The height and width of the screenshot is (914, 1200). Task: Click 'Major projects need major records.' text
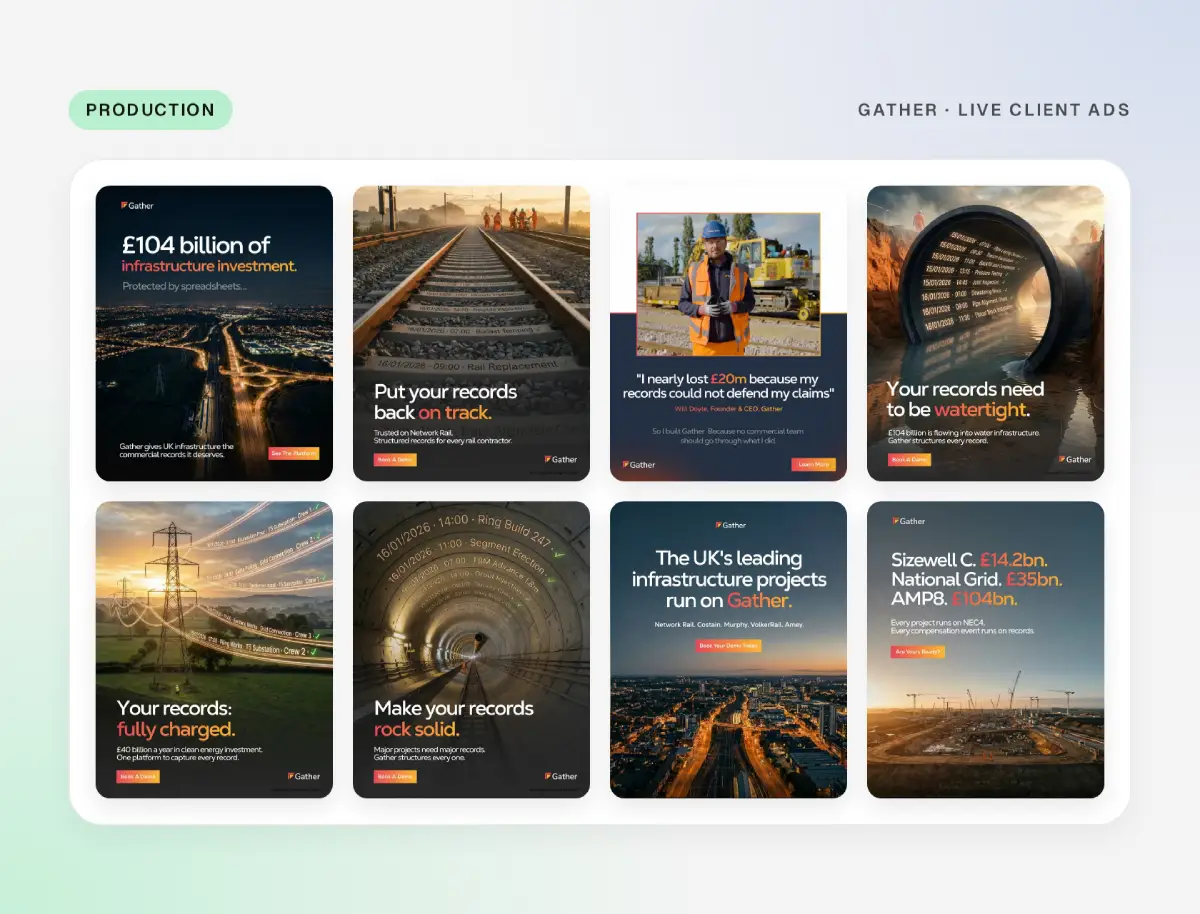pos(430,749)
